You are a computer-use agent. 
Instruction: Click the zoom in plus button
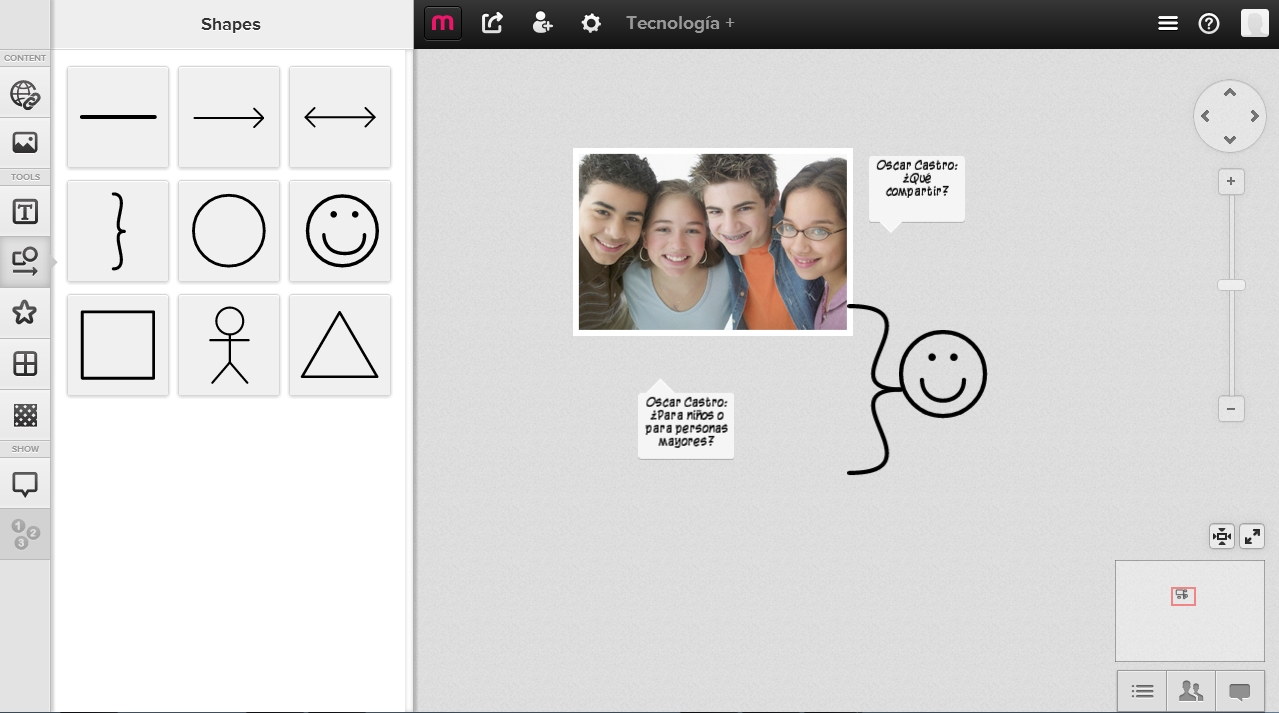(x=1230, y=182)
